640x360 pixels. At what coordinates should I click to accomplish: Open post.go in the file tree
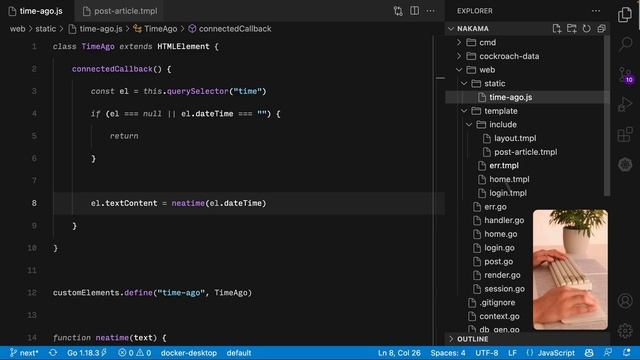pos(498,262)
